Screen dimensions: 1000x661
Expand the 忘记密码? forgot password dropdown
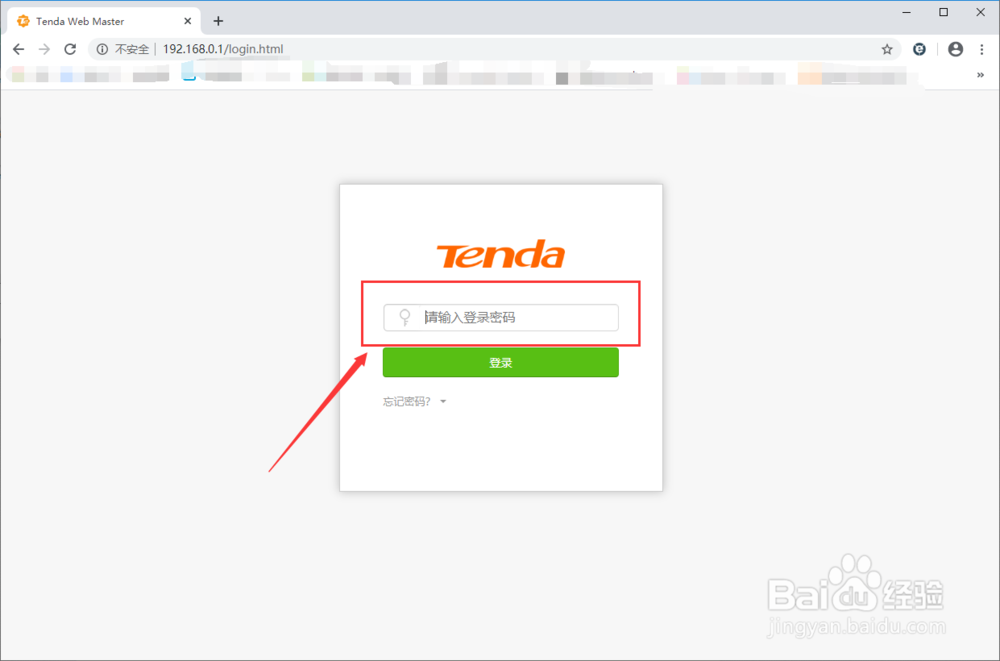pyautogui.click(x=415, y=401)
